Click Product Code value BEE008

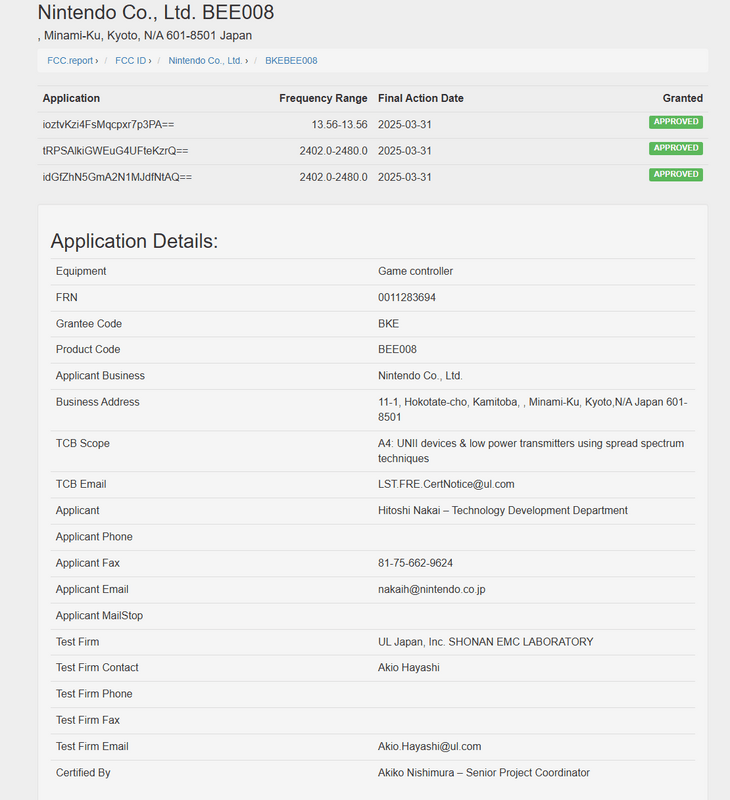point(397,349)
